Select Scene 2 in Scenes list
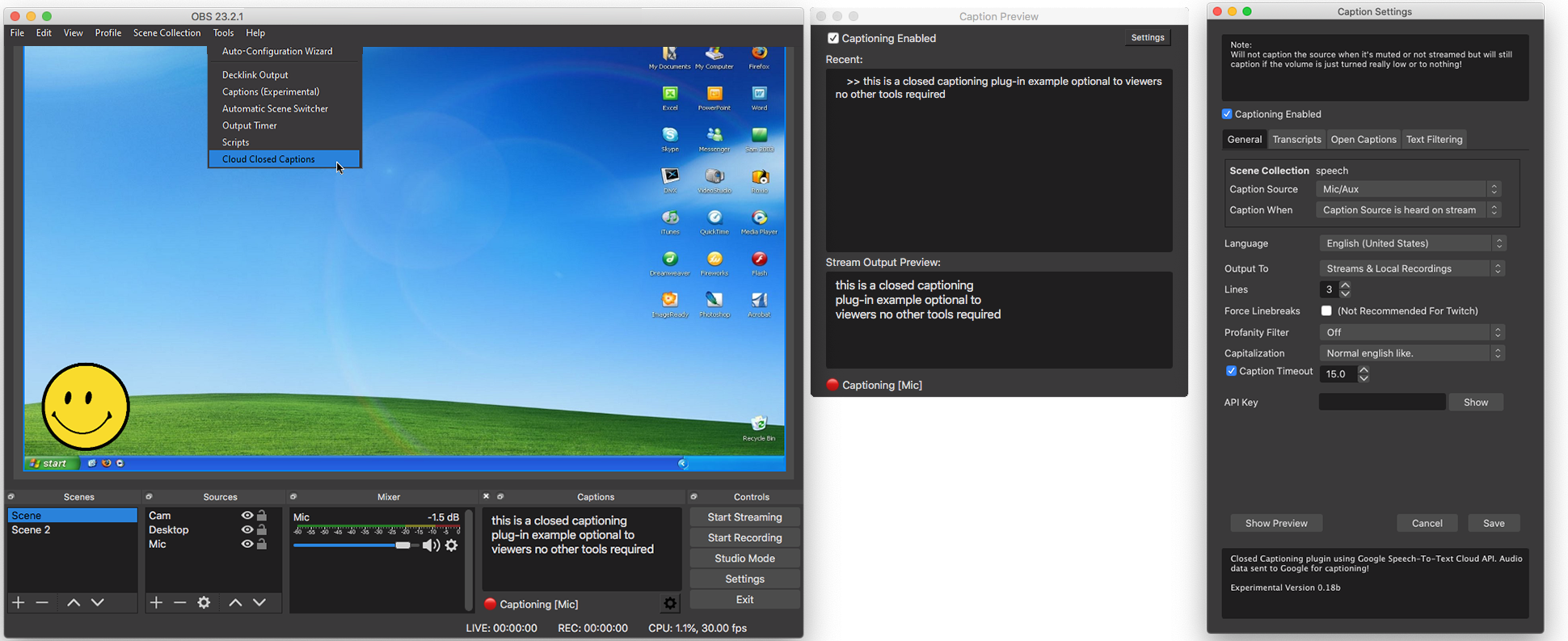The image size is (1568, 641). [71, 530]
